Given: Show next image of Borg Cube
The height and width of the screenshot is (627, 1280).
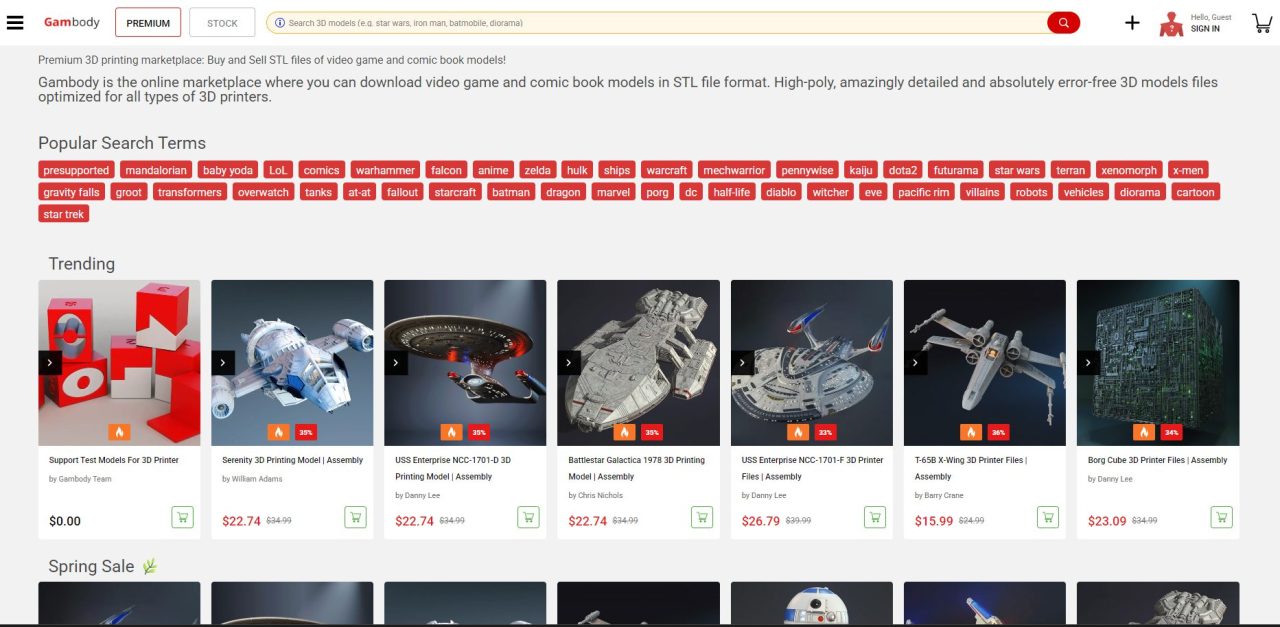Looking at the screenshot, I should 1088,362.
